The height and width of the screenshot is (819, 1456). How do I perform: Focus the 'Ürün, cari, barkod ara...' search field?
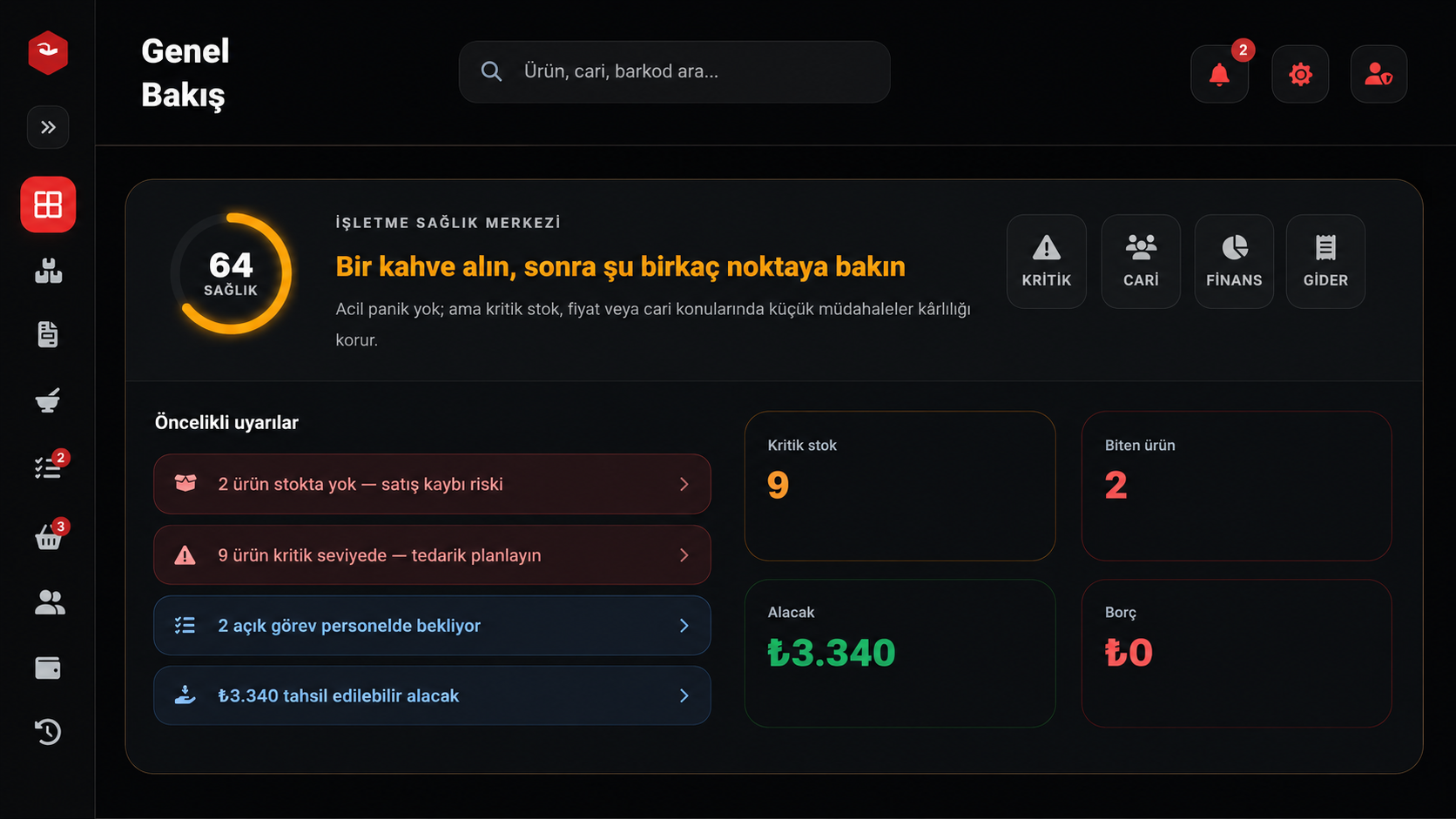[x=674, y=71]
